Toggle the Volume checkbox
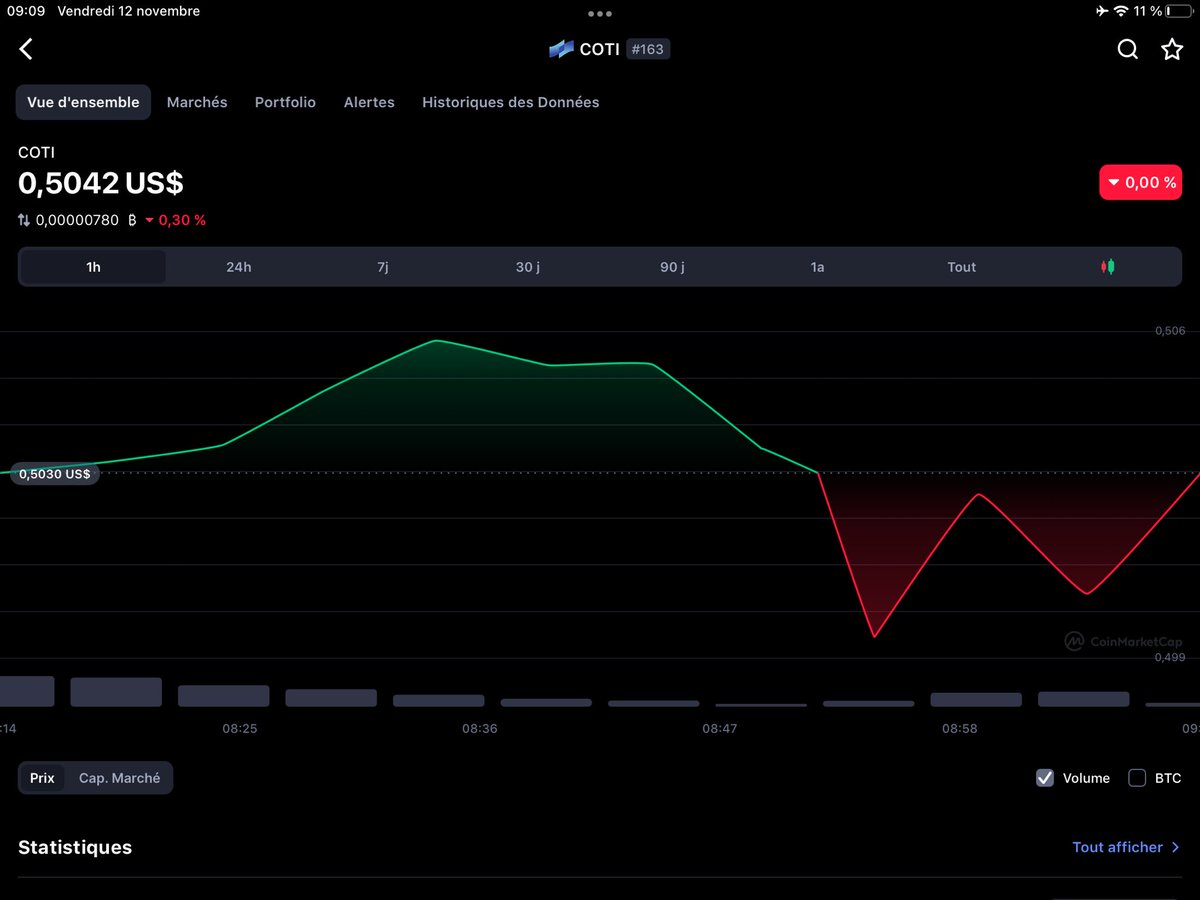This screenshot has width=1200, height=900. pos(1045,778)
